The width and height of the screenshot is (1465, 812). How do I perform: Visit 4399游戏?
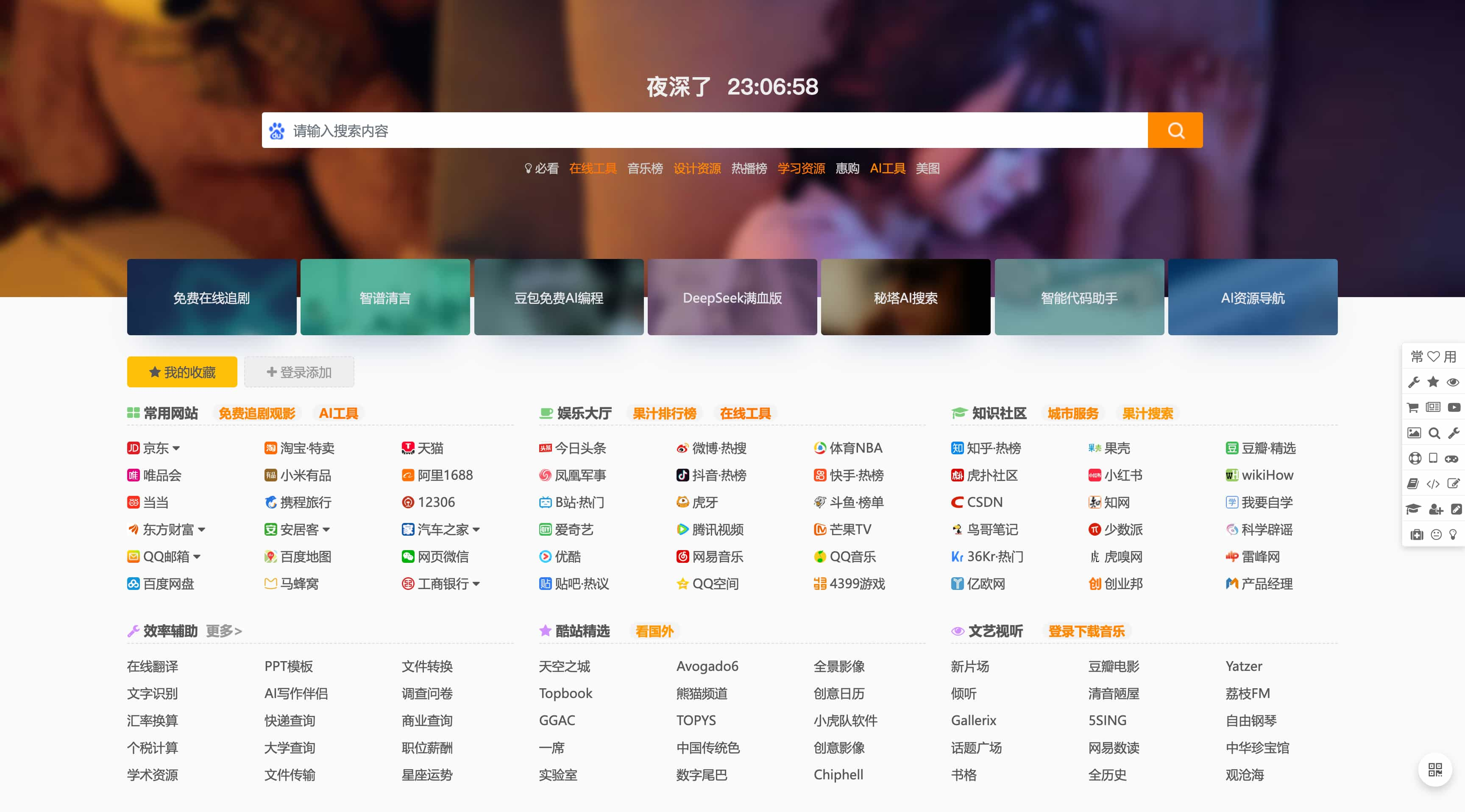point(849,584)
